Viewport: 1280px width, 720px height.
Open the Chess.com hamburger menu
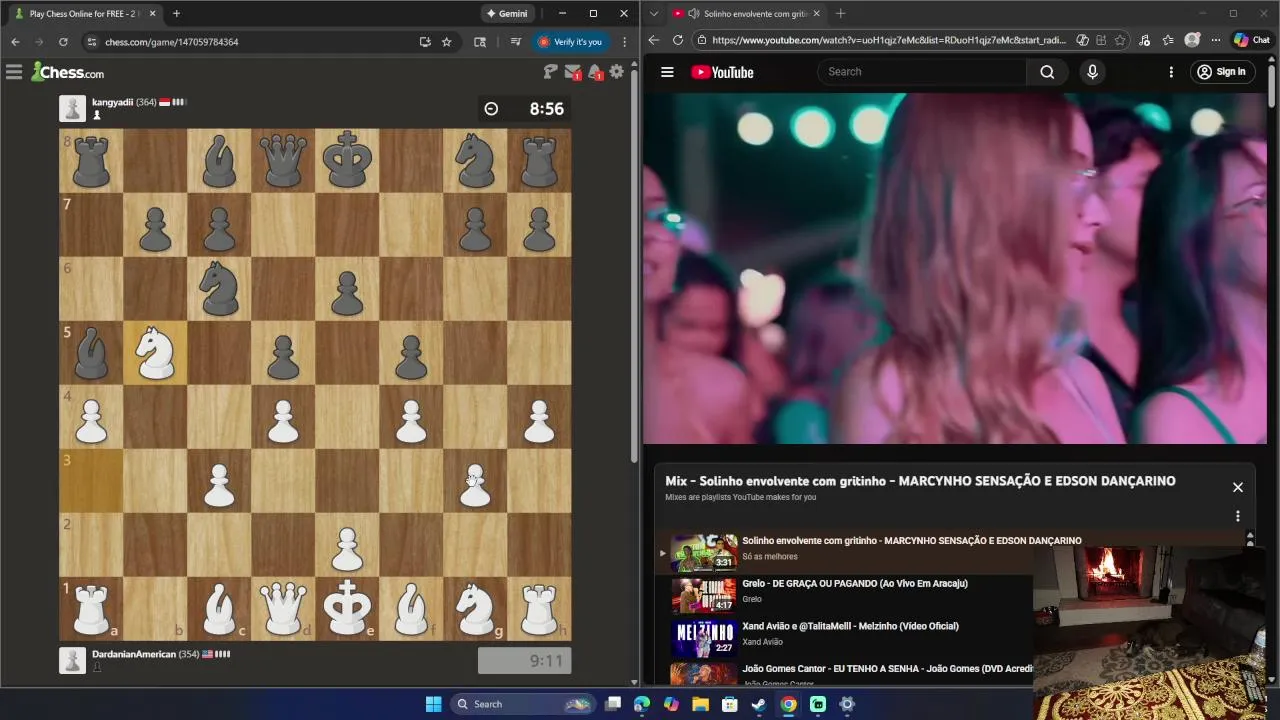tap(14, 72)
